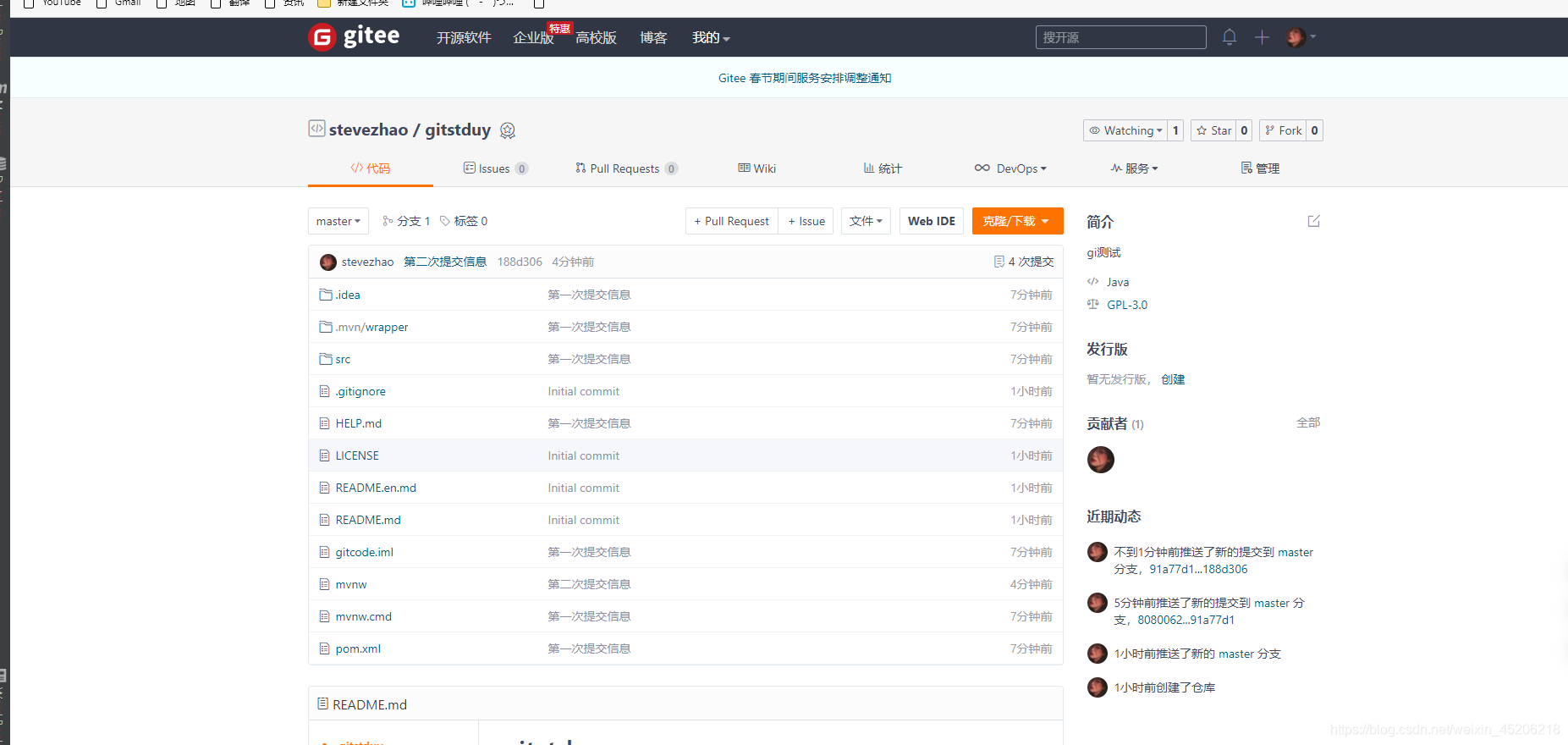This screenshot has width=1568, height=745.
Task: Click the pom.xml file icon
Action: tap(324, 648)
